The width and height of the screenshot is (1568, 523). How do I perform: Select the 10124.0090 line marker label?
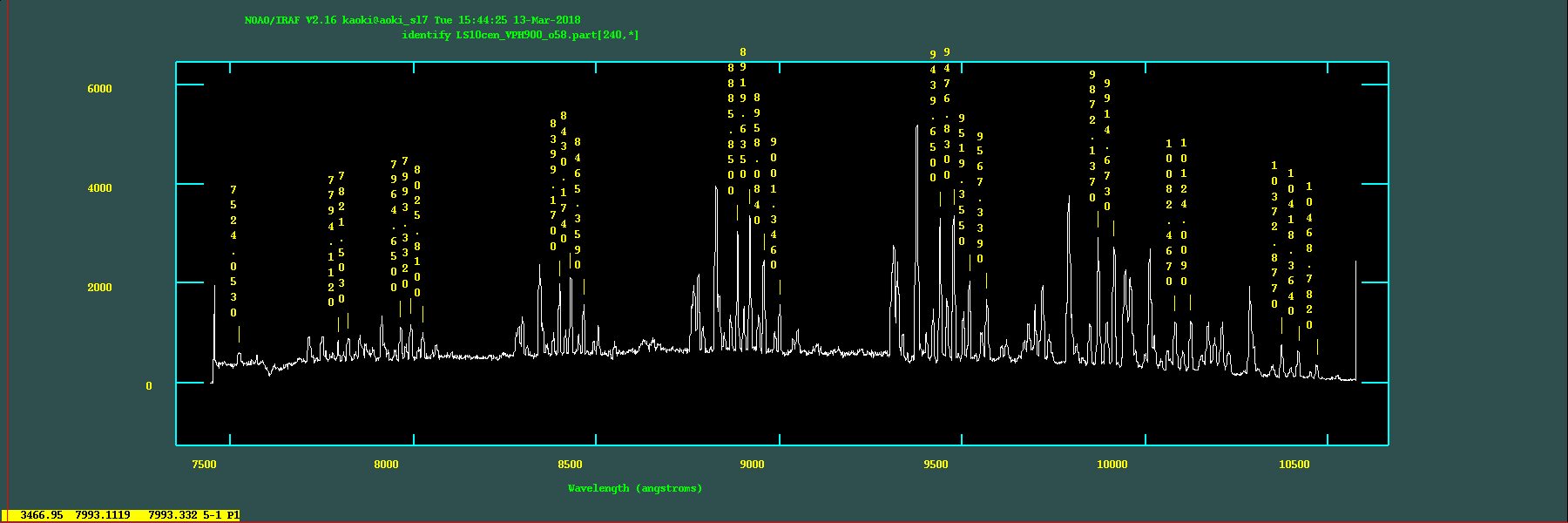(x=1184, y=212)
